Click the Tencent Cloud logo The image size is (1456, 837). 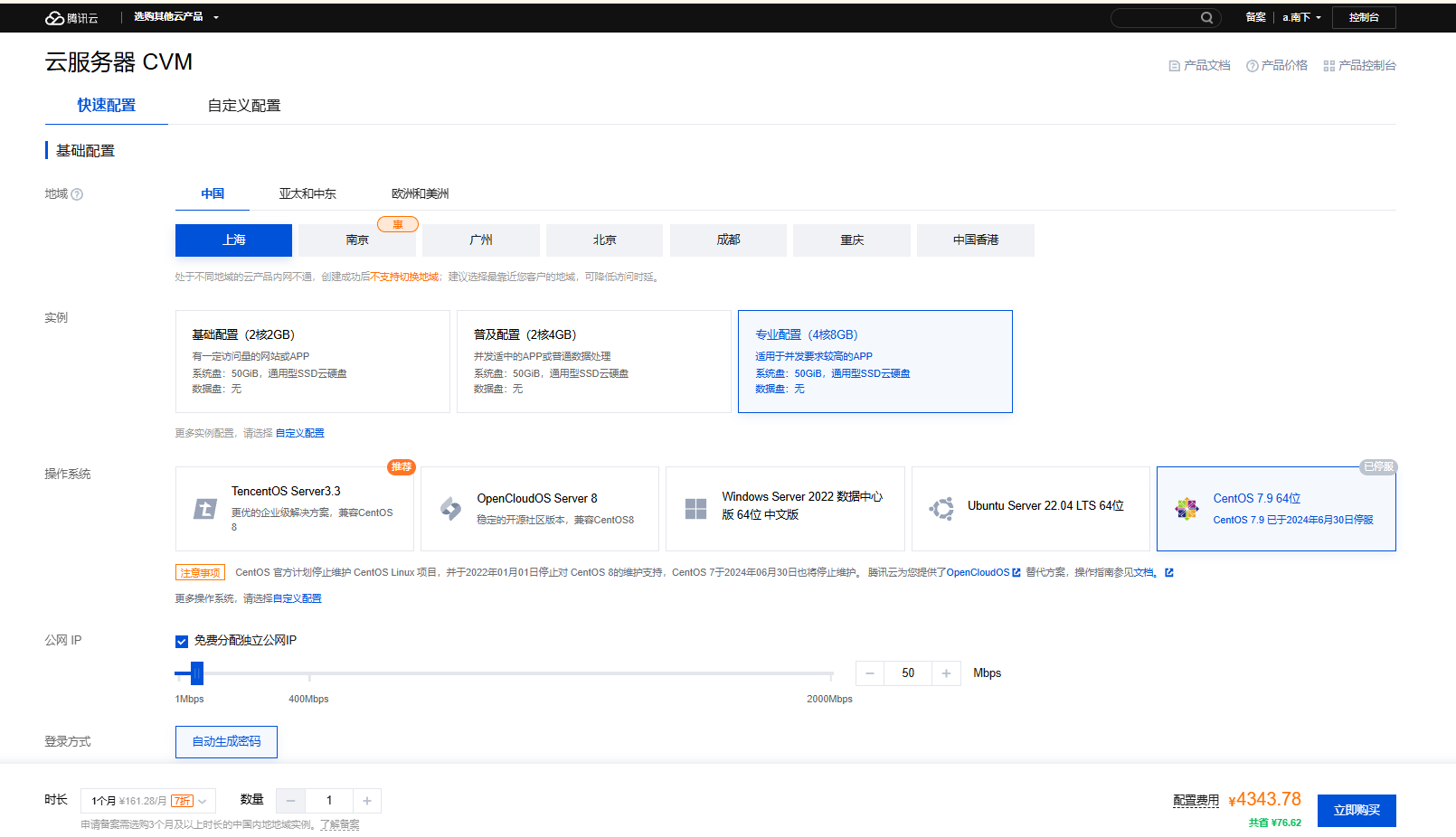pyautogui.click(x=71, y=17)
